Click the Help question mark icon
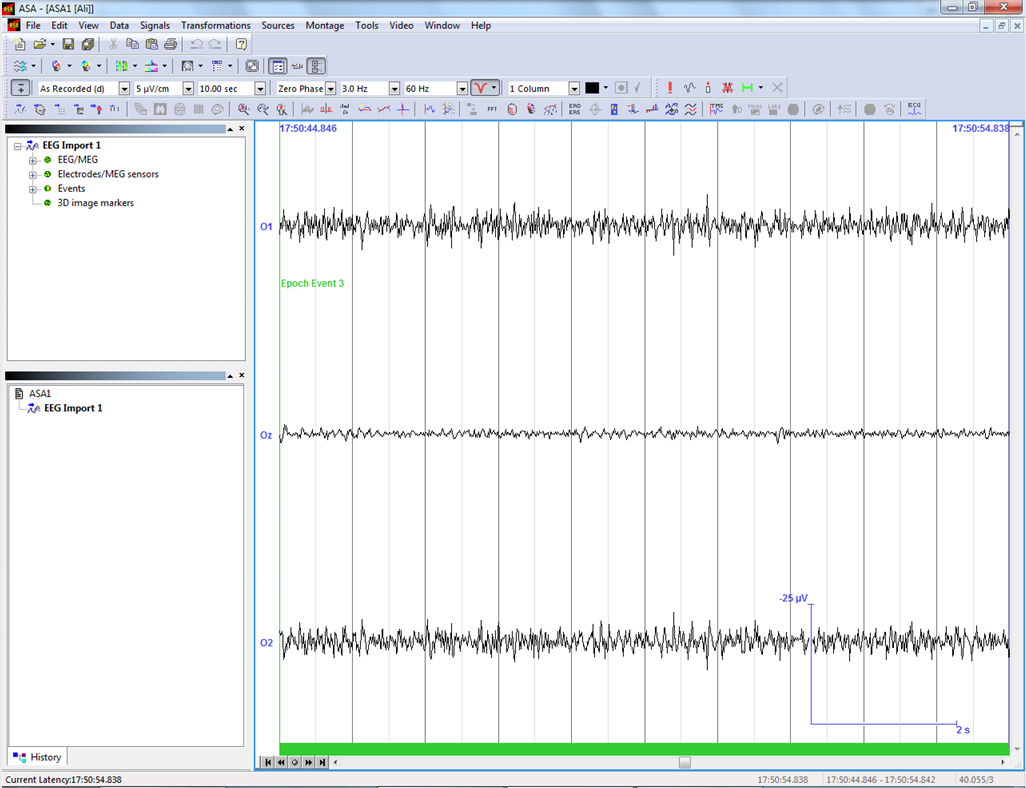 [x=241, y=45]
